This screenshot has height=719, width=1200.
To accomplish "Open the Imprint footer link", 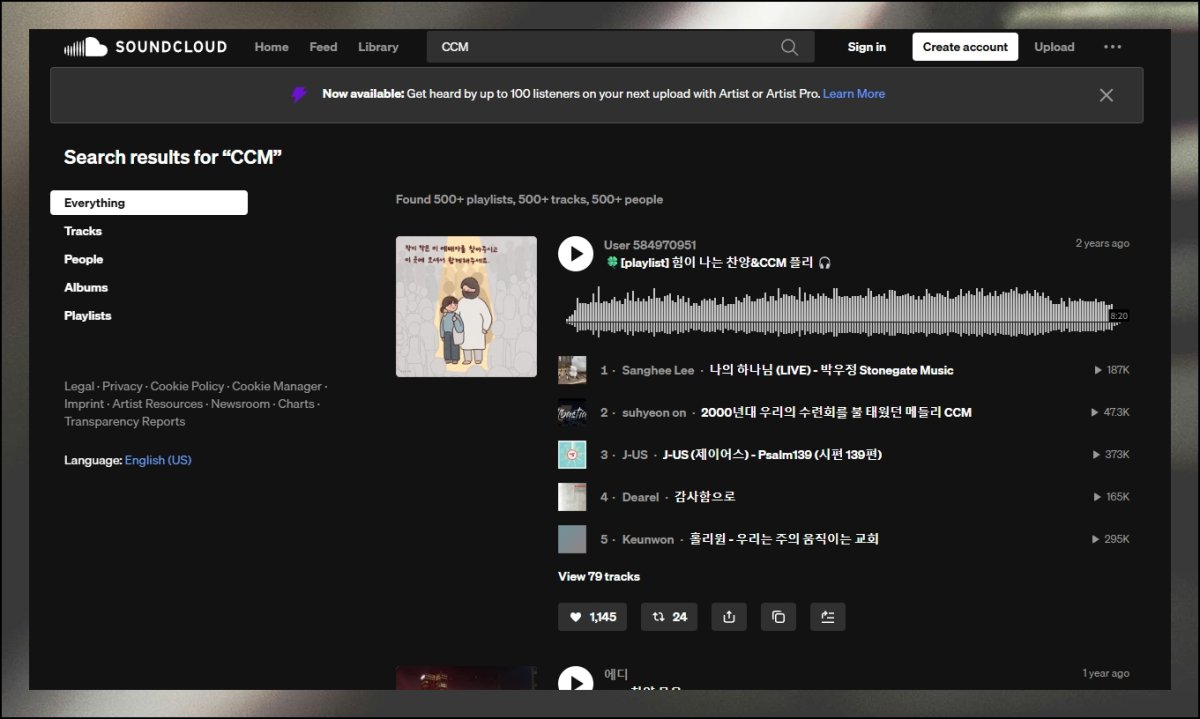I will coord(84,404).
